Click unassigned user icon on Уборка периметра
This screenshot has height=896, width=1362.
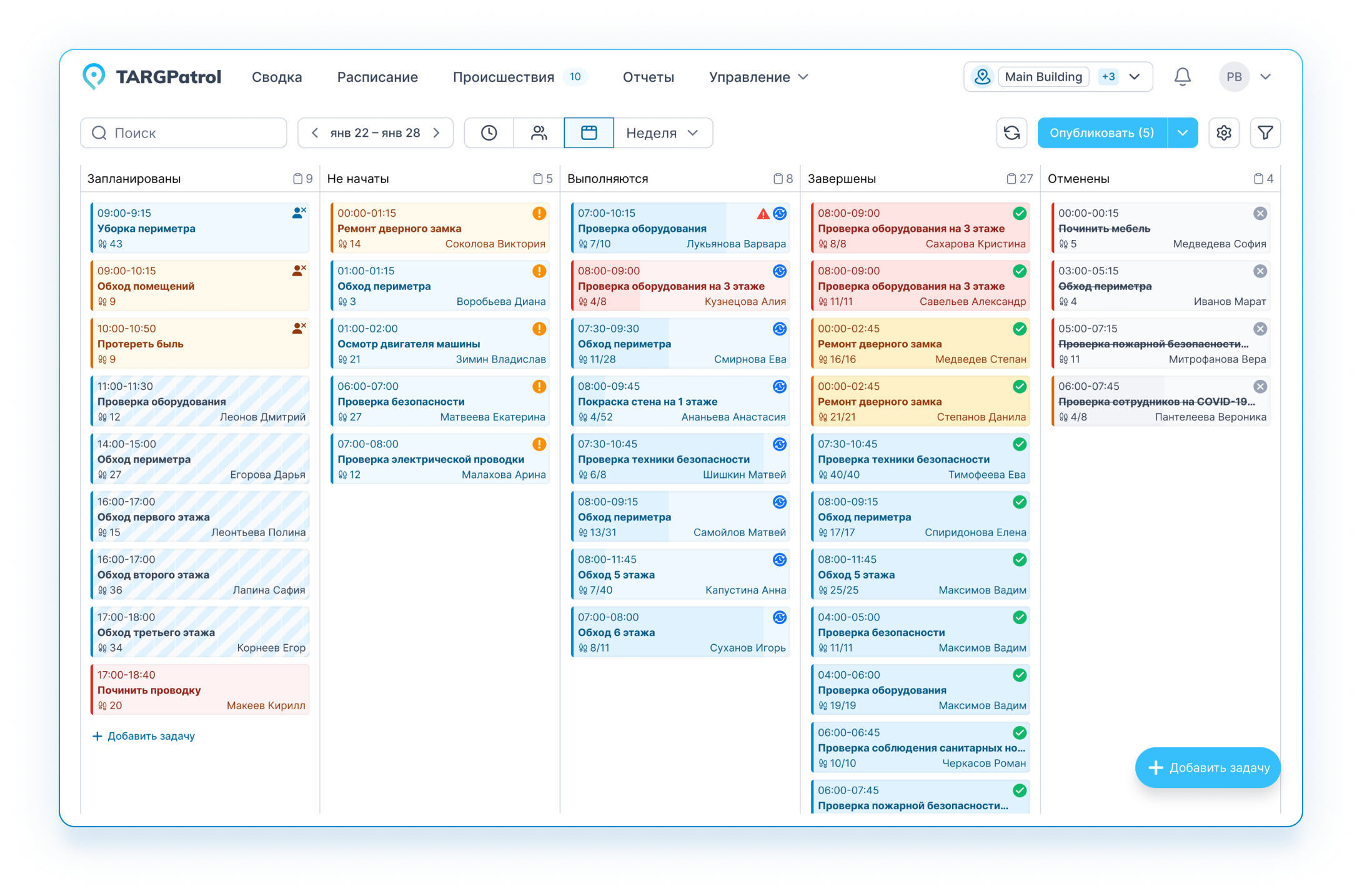pos(299,213)
